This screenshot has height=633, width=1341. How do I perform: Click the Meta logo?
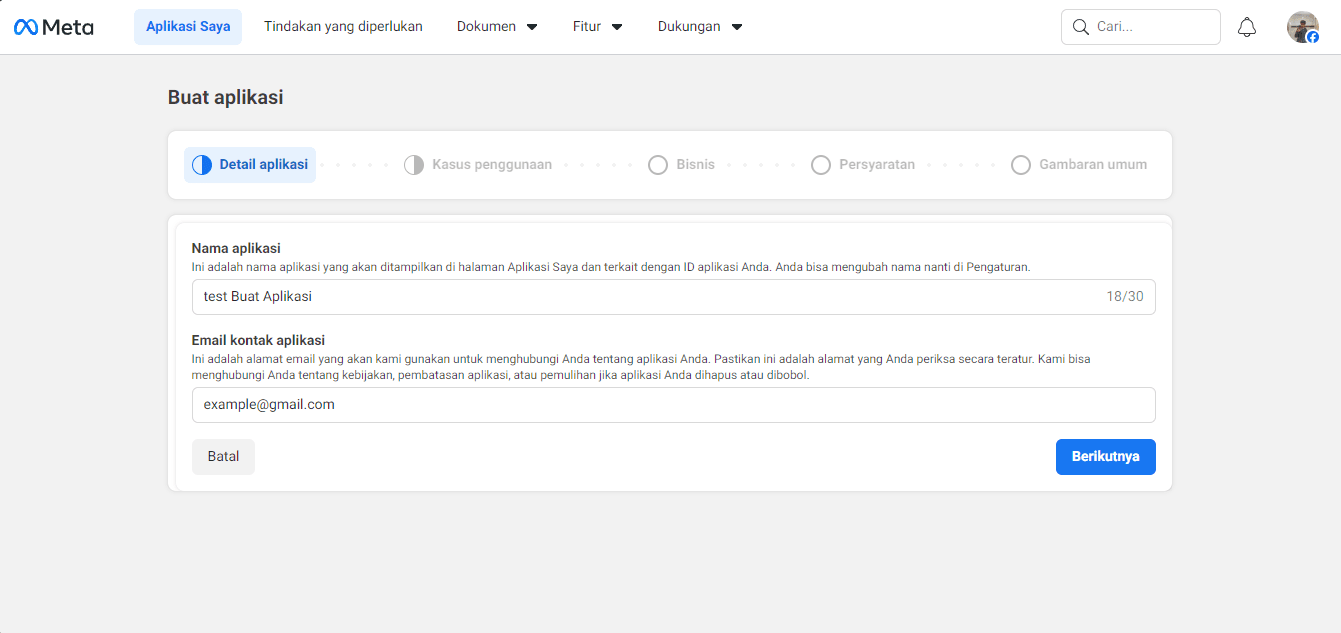[53, 27]
